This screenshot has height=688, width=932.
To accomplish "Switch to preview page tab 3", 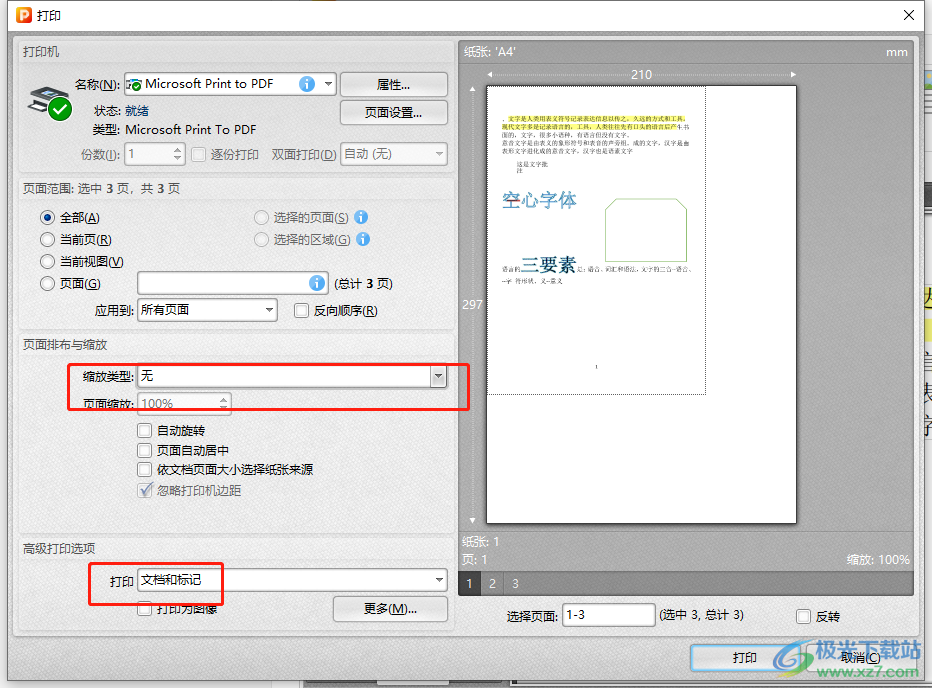I will [515, 583].
